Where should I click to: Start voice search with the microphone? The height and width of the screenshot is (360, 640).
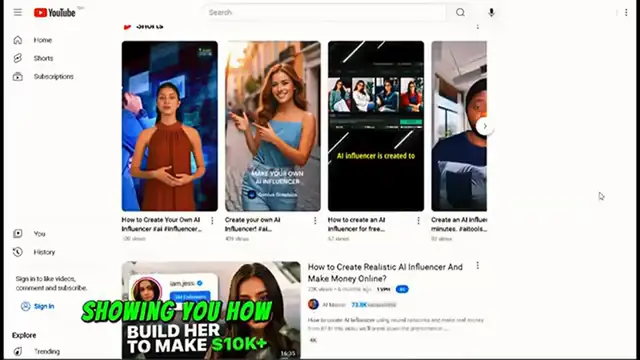[x=491, y=12]
